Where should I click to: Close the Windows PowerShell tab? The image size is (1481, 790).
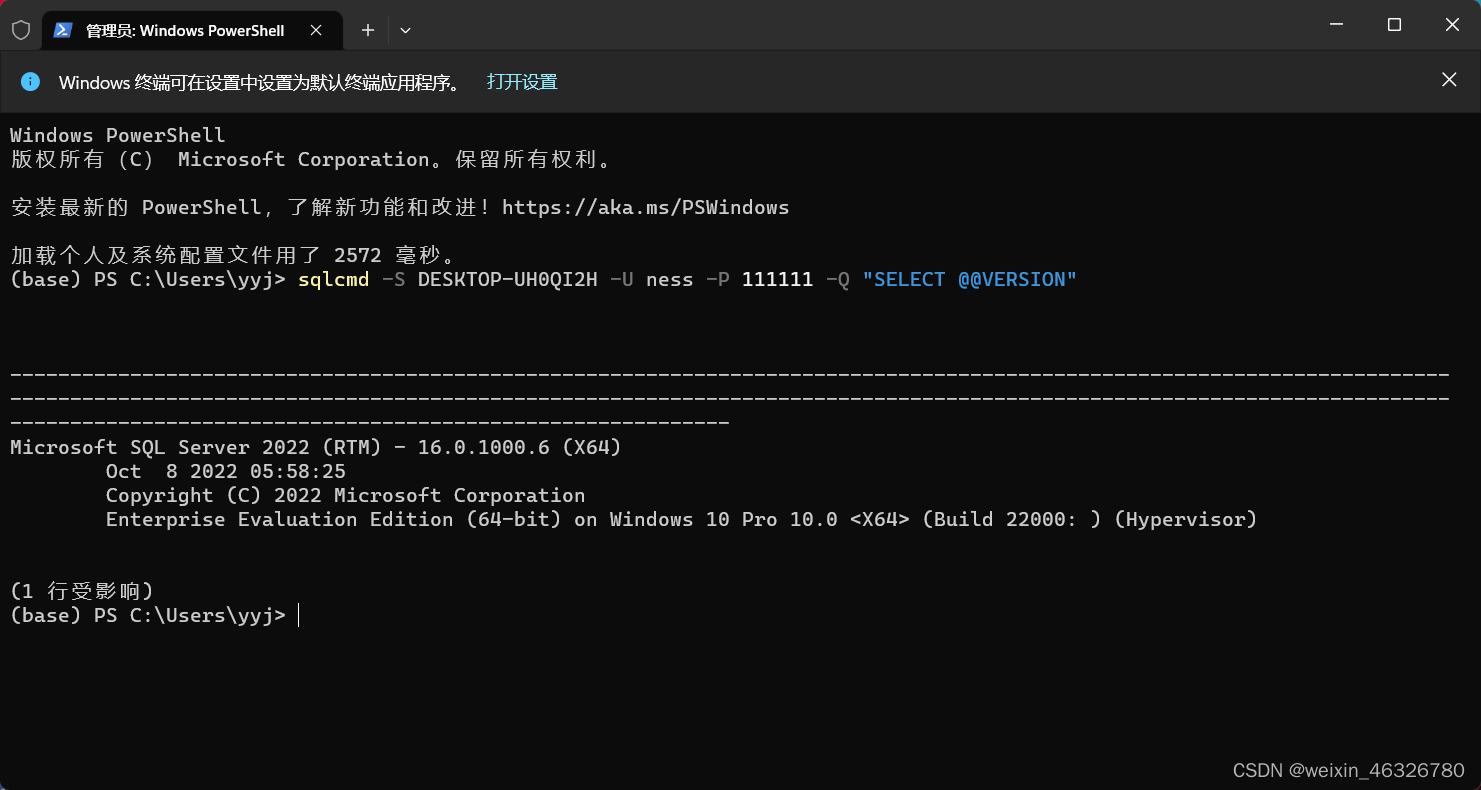[316, 30]
